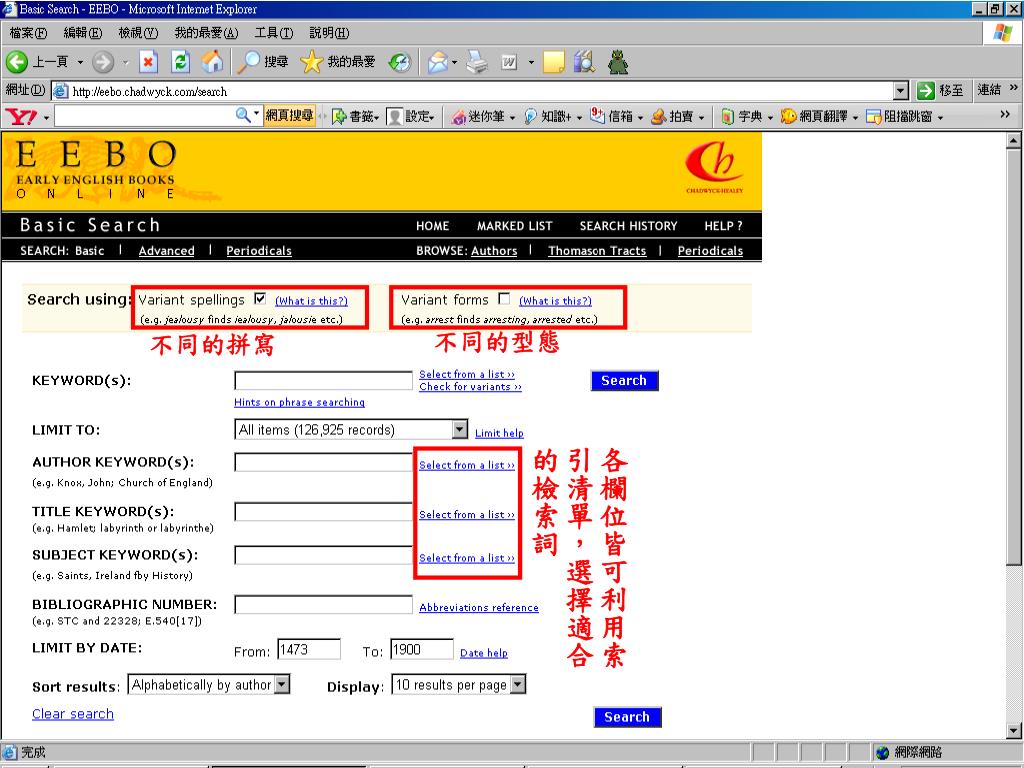
Task: Click Author keyword Select from a list
Action: point(467,465)
